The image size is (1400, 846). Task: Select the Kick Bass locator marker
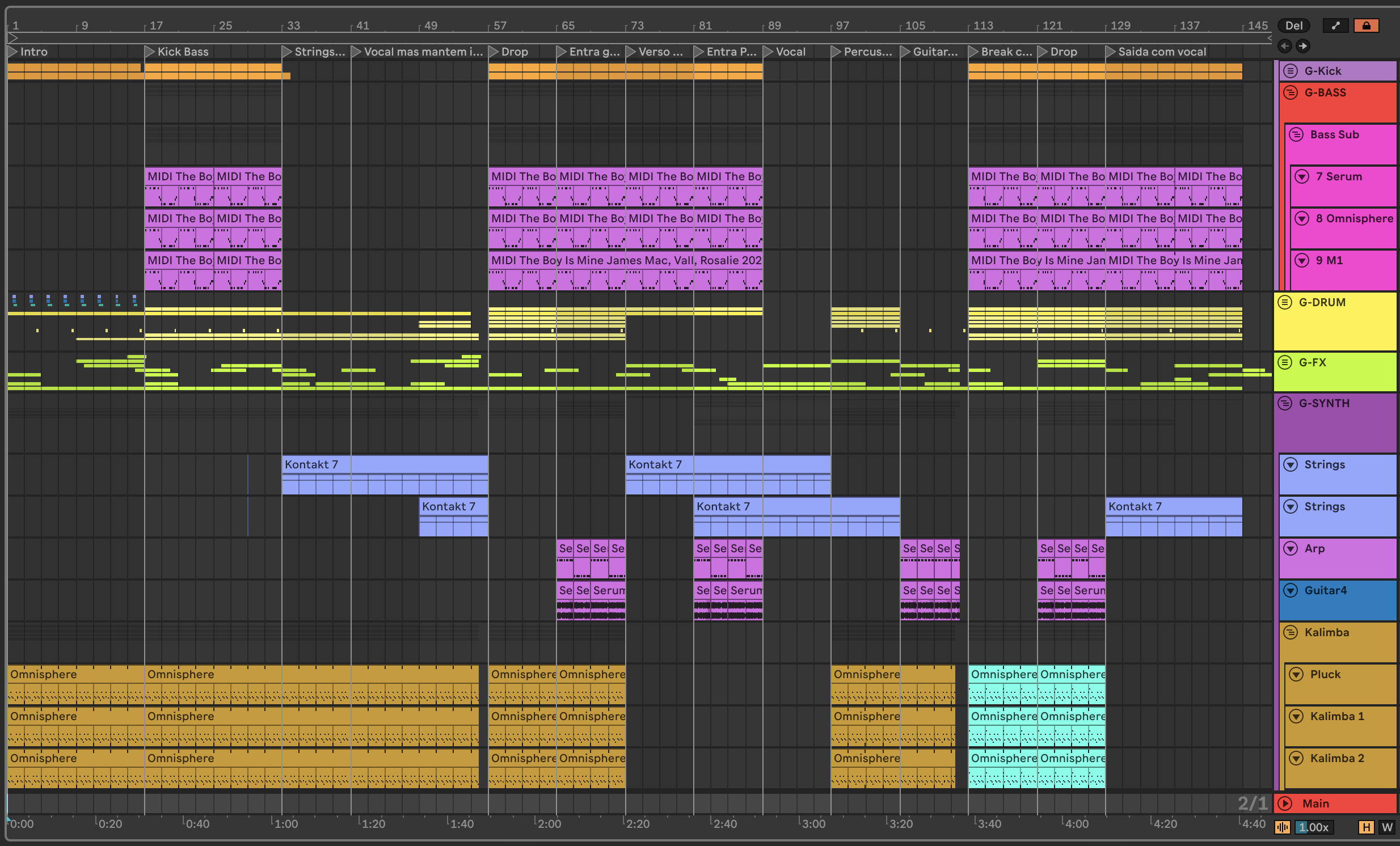coord(150,52)
